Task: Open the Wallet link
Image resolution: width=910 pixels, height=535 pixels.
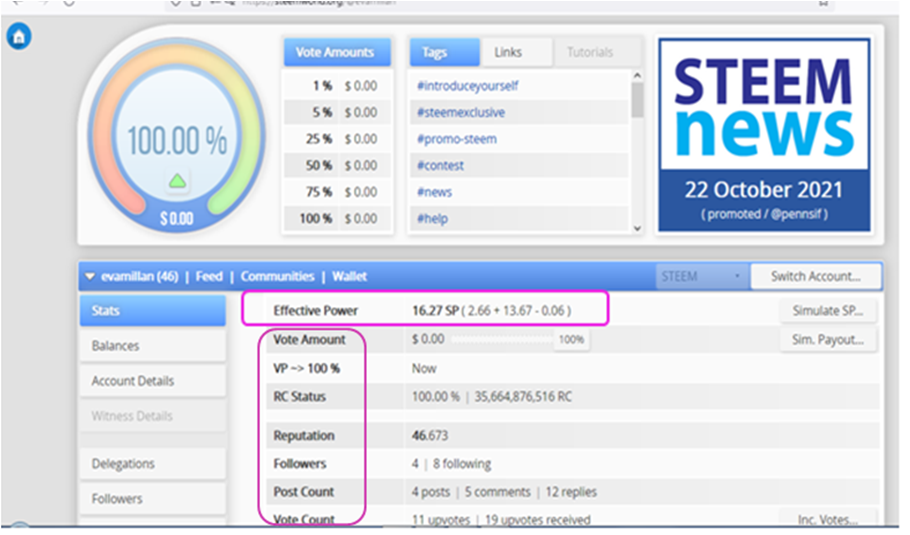Action: 349,276
